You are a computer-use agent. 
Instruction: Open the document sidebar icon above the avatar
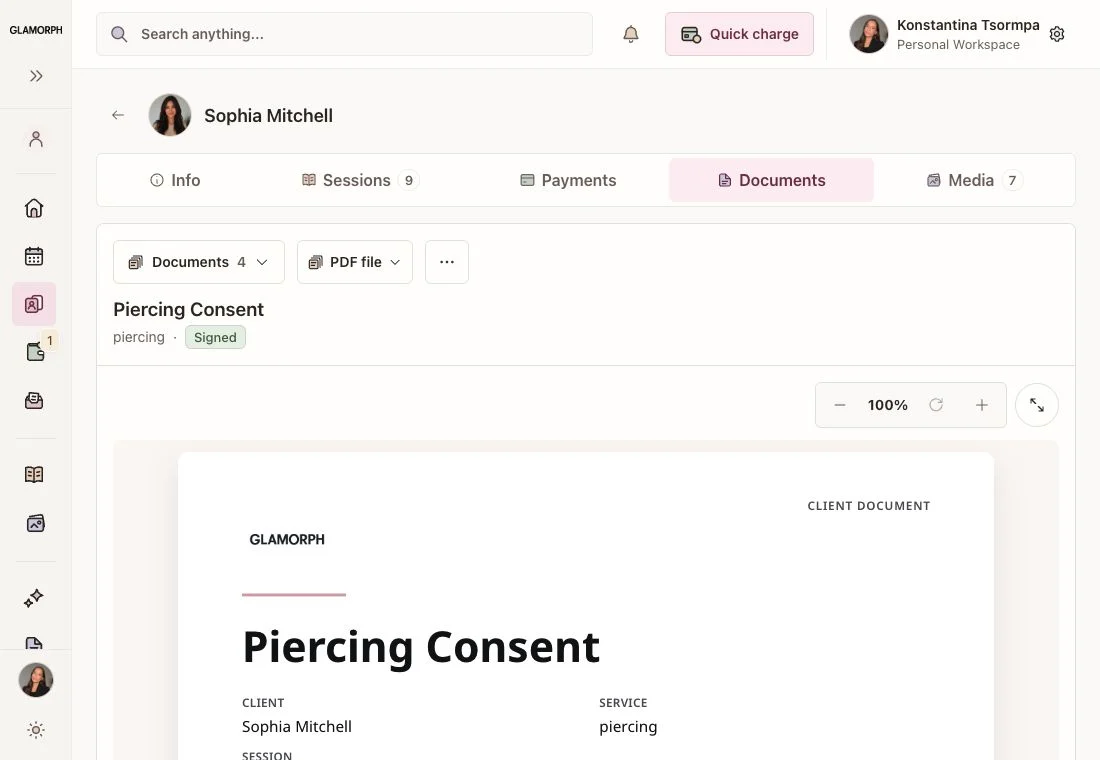[x=34, y=642]
